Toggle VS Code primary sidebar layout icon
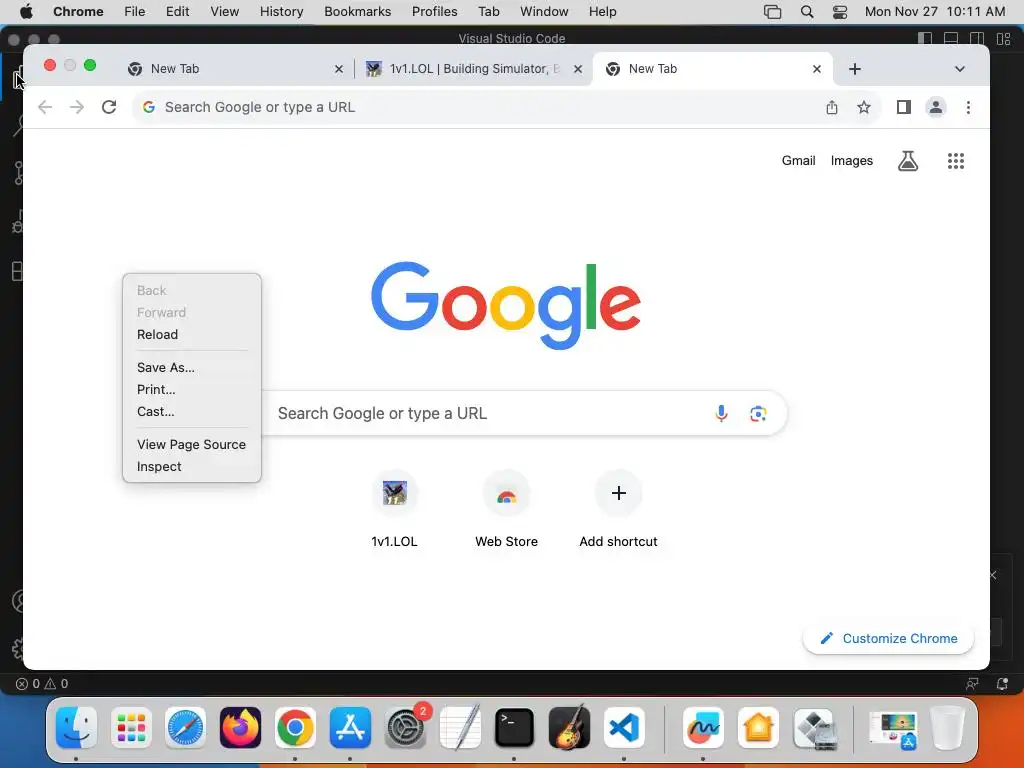Screen dimensions: 1024x768 [925, 39]
